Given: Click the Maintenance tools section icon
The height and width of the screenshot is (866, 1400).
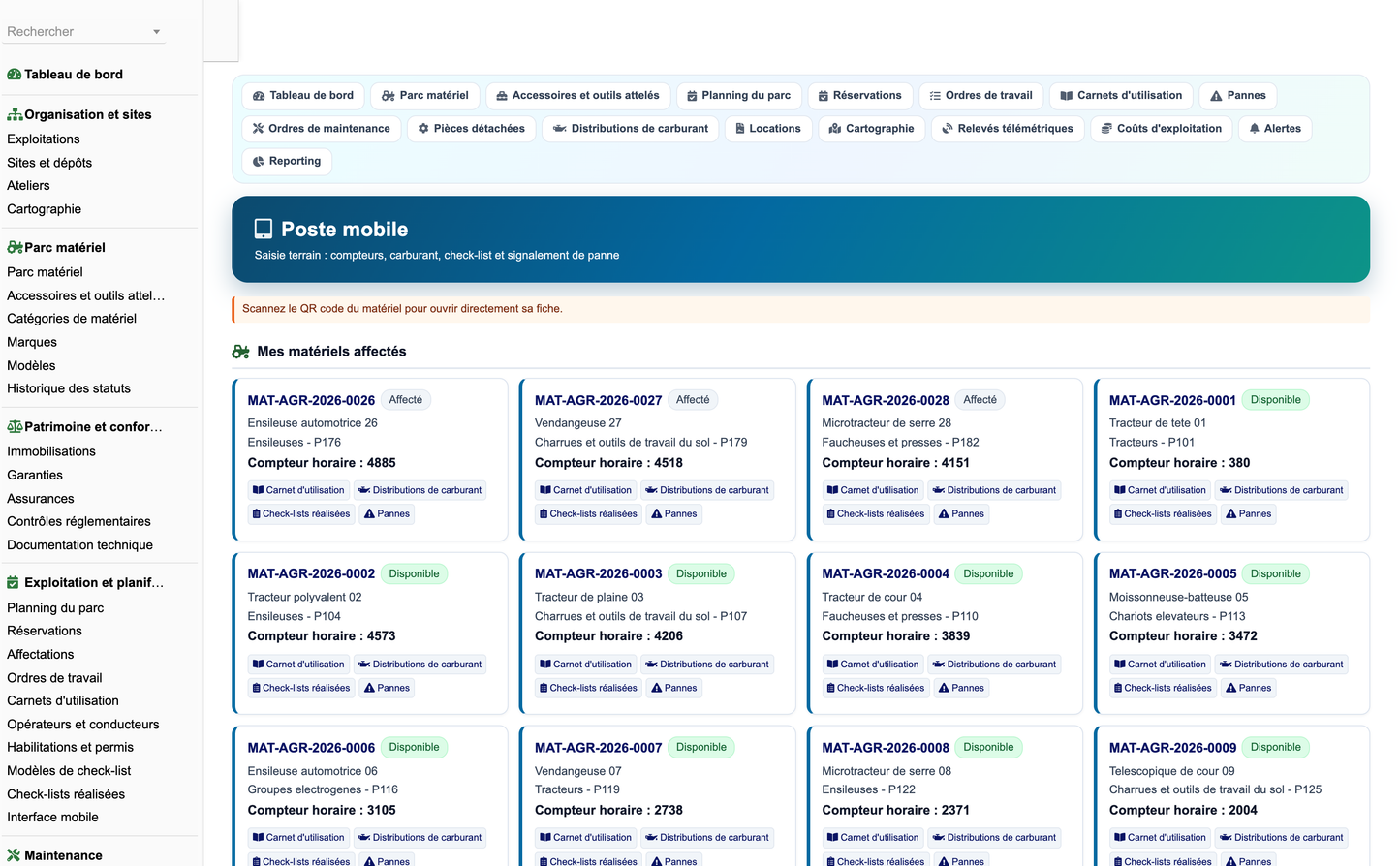Looking at the screenshot, I should pyautogui.click(x=14, y=855).
